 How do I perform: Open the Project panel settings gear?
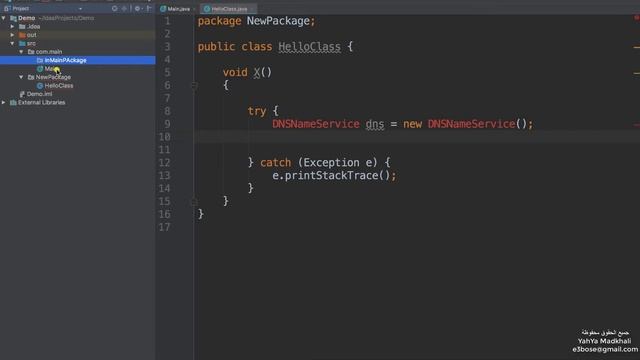tap(138, 8)
